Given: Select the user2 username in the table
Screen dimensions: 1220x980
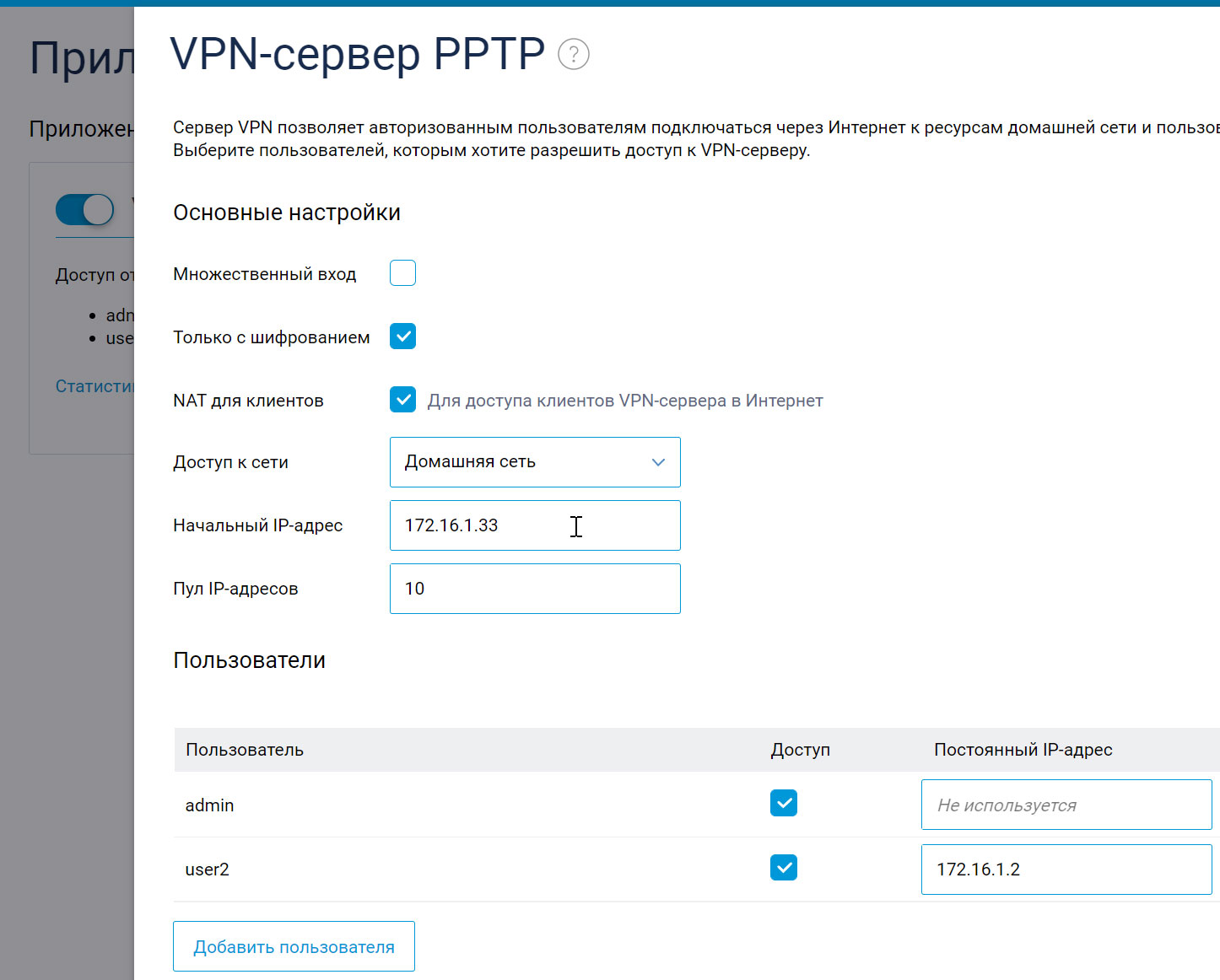Looking at the screenshot, I should (x=208, y=870).
